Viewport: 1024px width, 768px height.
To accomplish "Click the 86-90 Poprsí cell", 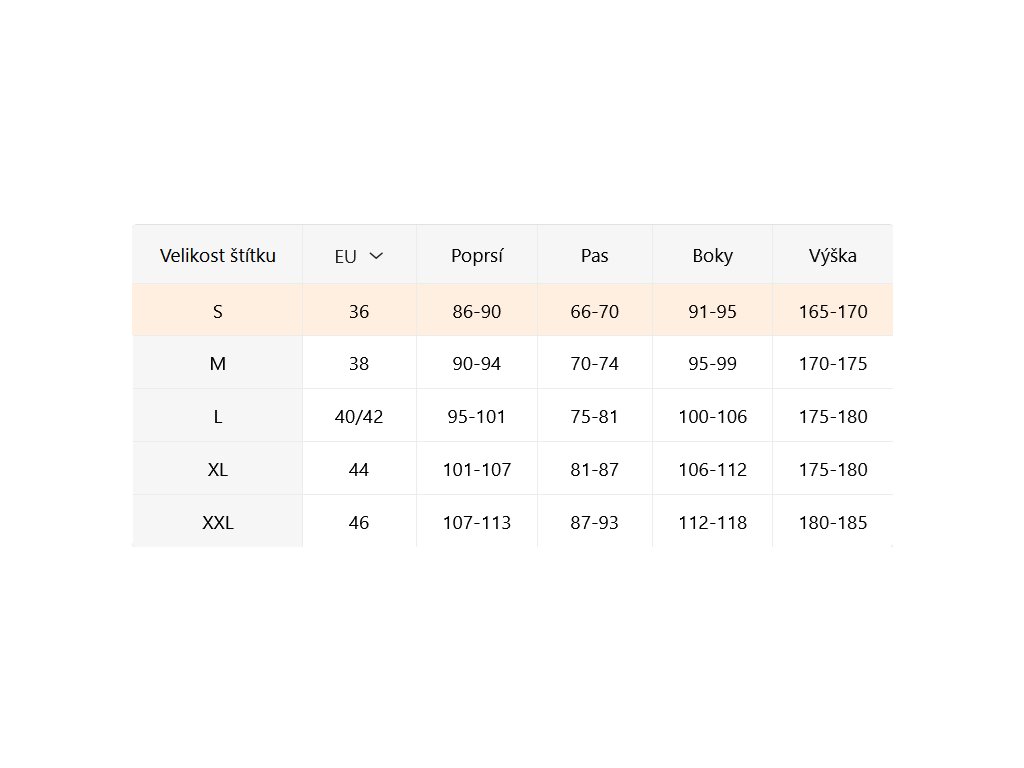I will click(x=477, y=312).
